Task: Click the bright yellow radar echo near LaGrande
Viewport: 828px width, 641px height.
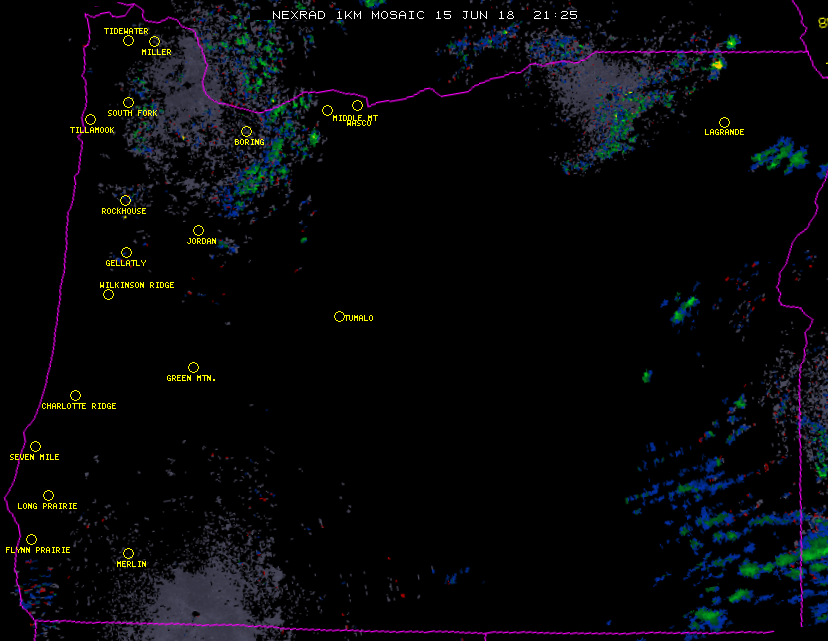Action: coord(717,65)
